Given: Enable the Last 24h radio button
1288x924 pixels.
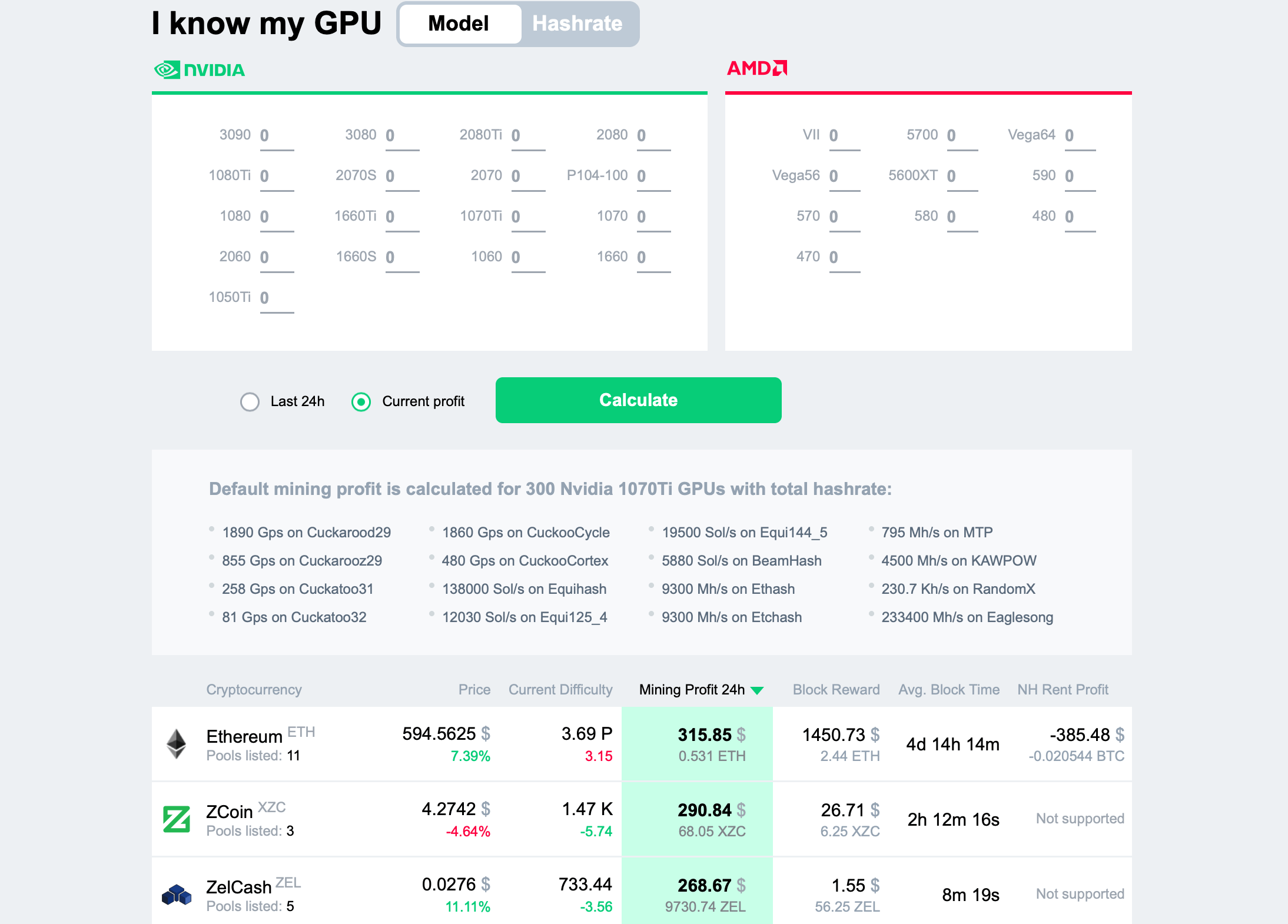Looking at the screenshot, I should click(248, 401).
